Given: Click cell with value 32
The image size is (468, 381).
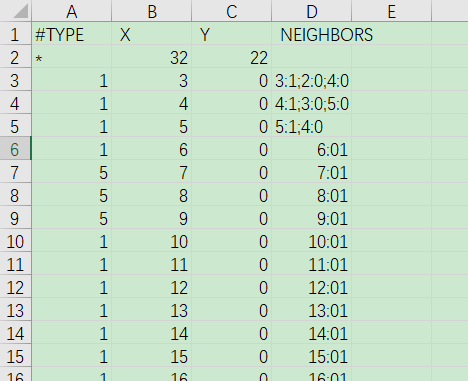Looking at the screenshot, I should 151,57.
